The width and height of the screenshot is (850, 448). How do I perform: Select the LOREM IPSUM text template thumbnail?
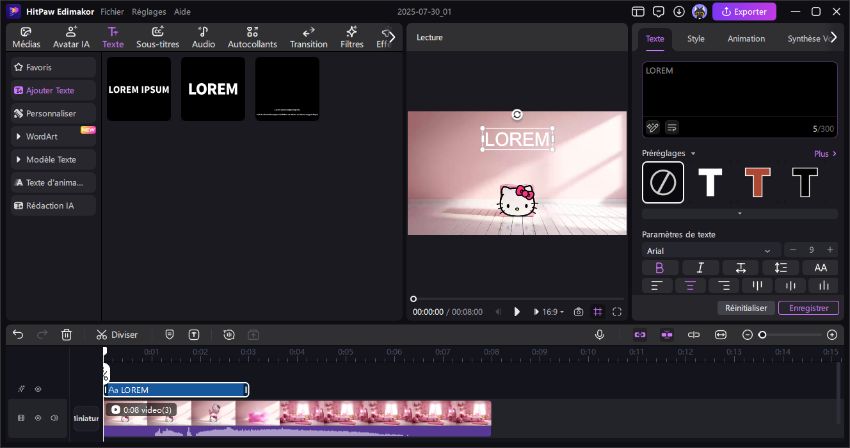click(139, 89)
